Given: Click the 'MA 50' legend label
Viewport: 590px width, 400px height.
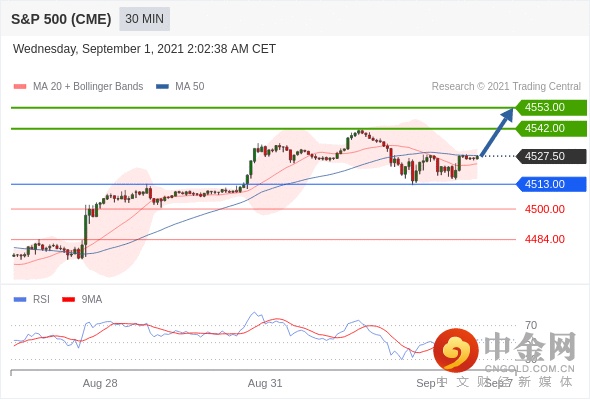Looking at the screenshot, I should [x=190, y=87].
